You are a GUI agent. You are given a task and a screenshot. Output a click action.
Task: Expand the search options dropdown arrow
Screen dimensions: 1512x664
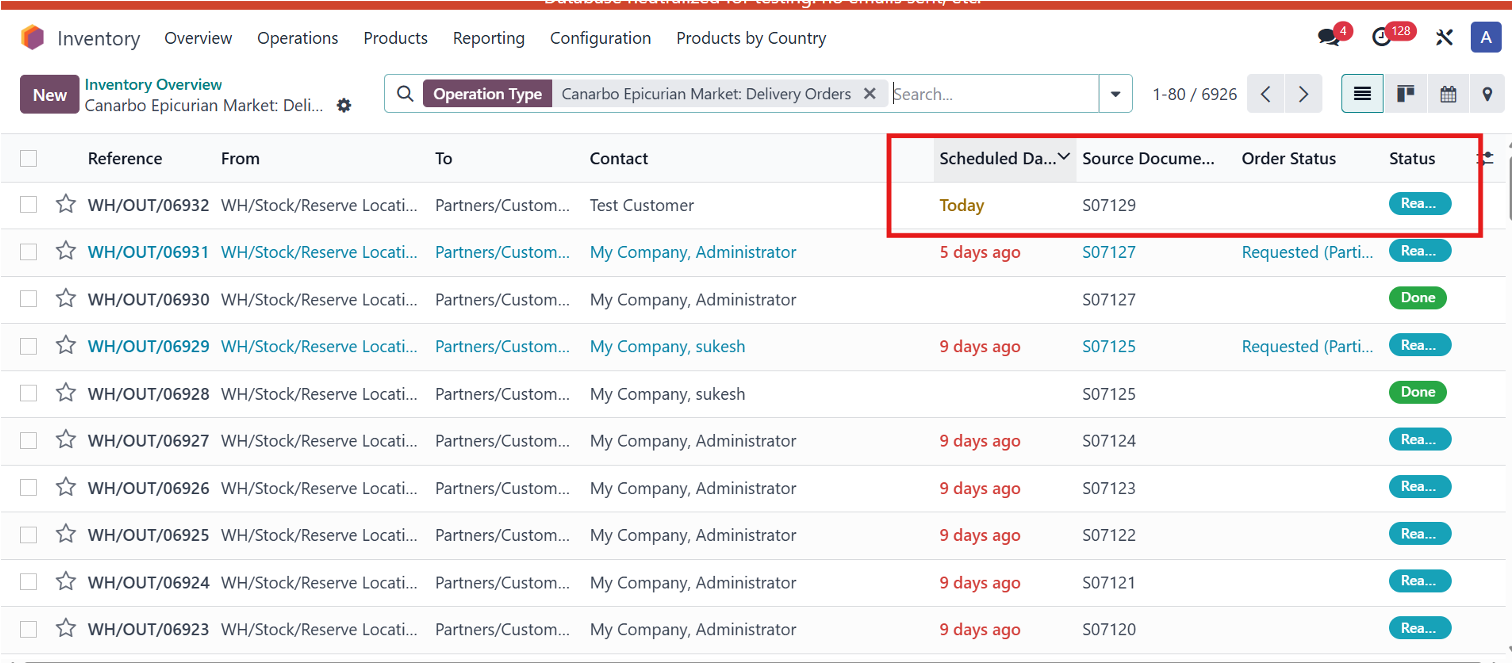pos(1115,94)
